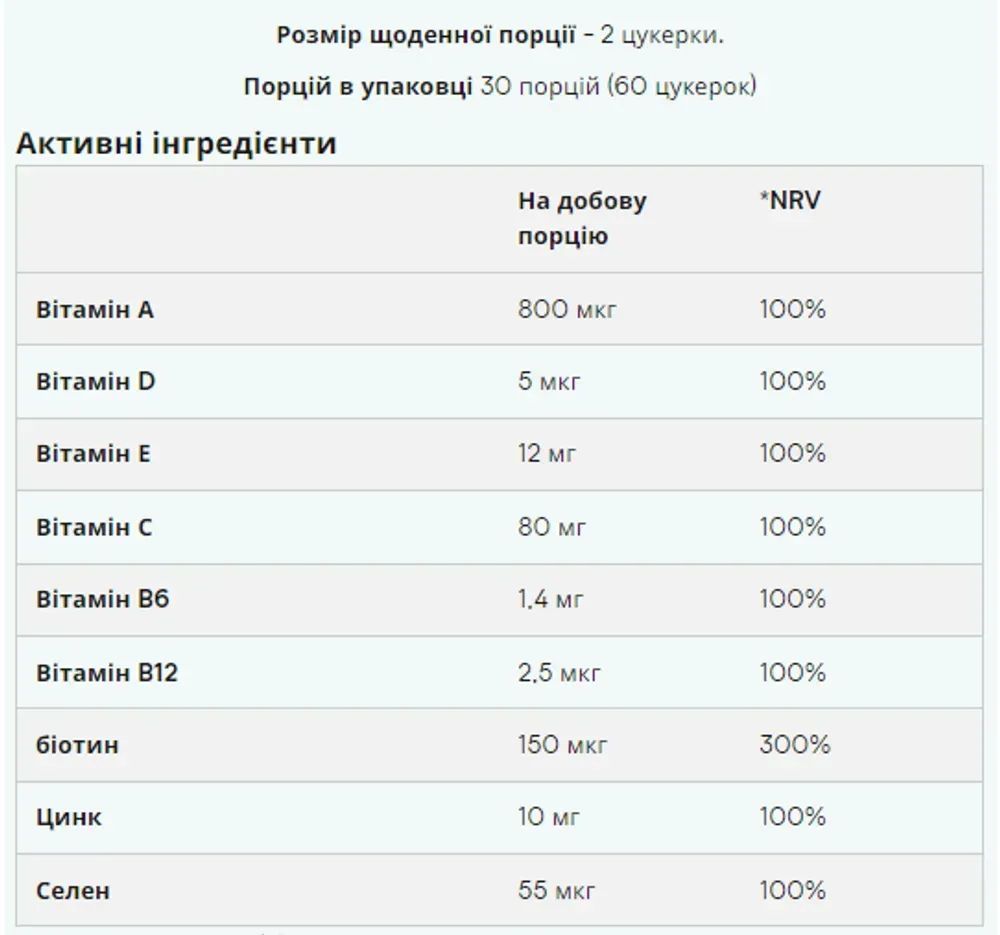
Task: Select the 'Порцій в упаковці' text
Action: coord(358,86)
